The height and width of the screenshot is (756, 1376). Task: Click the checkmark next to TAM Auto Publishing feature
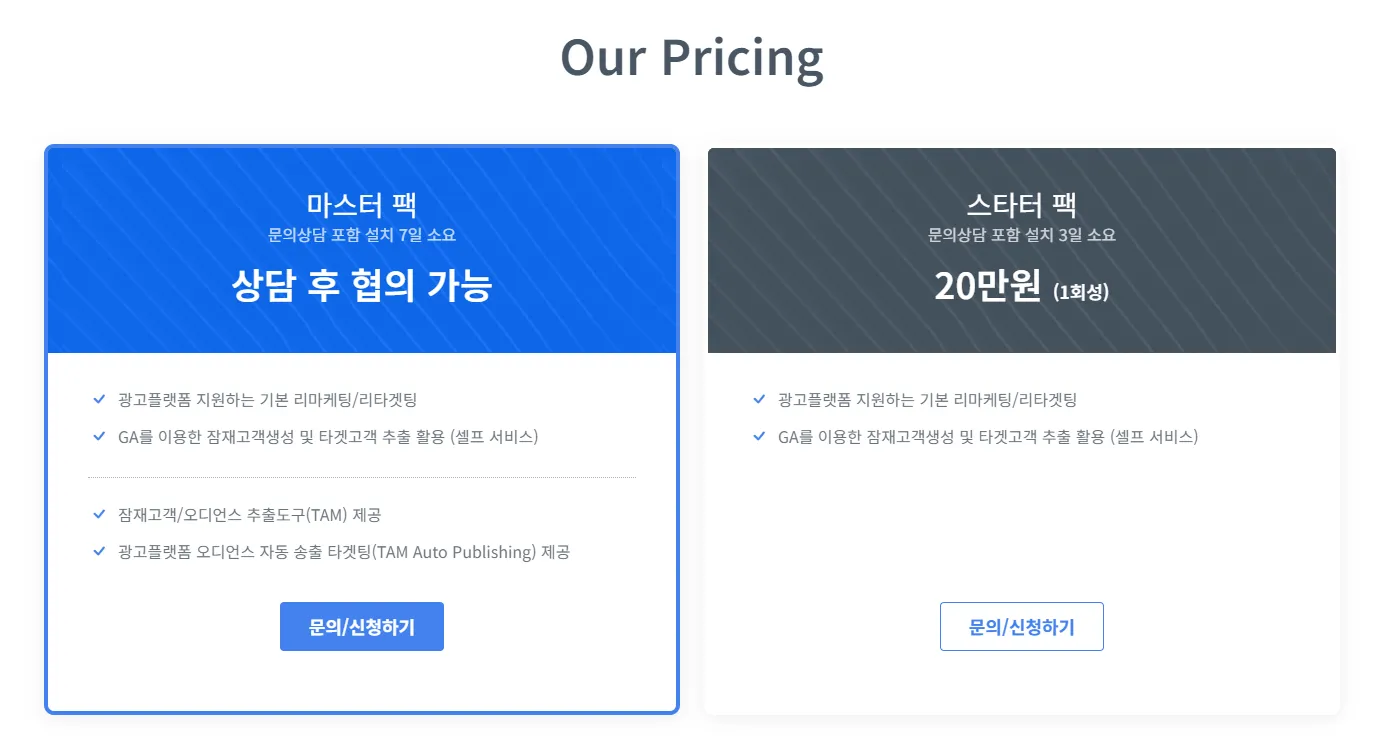pos(99,552)
